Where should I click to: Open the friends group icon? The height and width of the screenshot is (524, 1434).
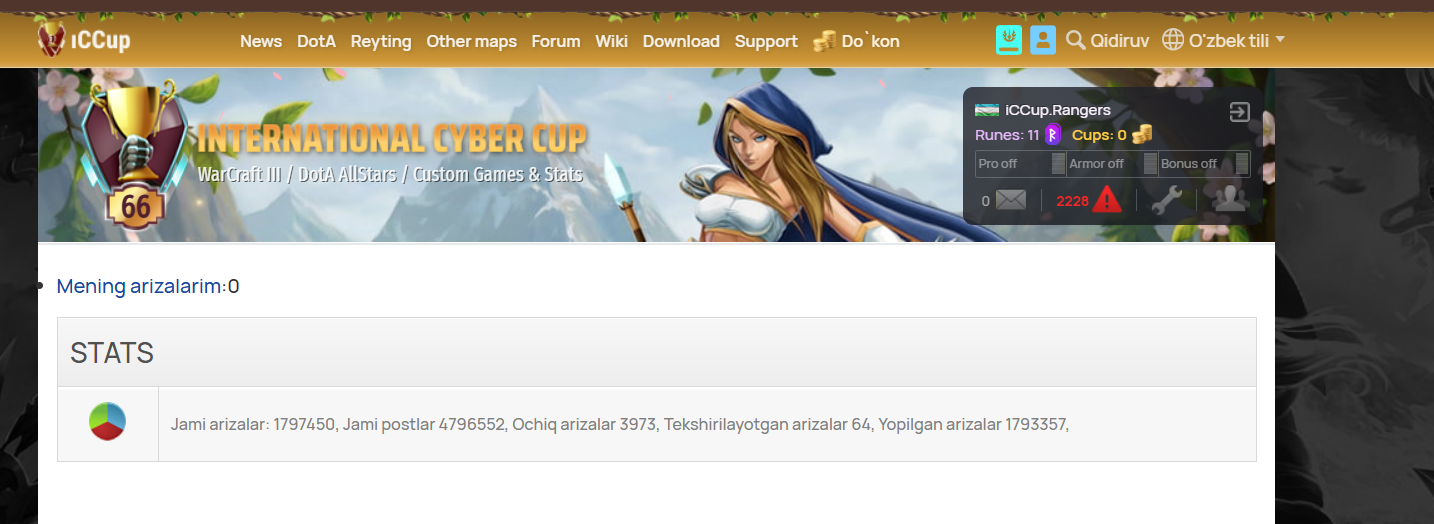[1229, 200]
